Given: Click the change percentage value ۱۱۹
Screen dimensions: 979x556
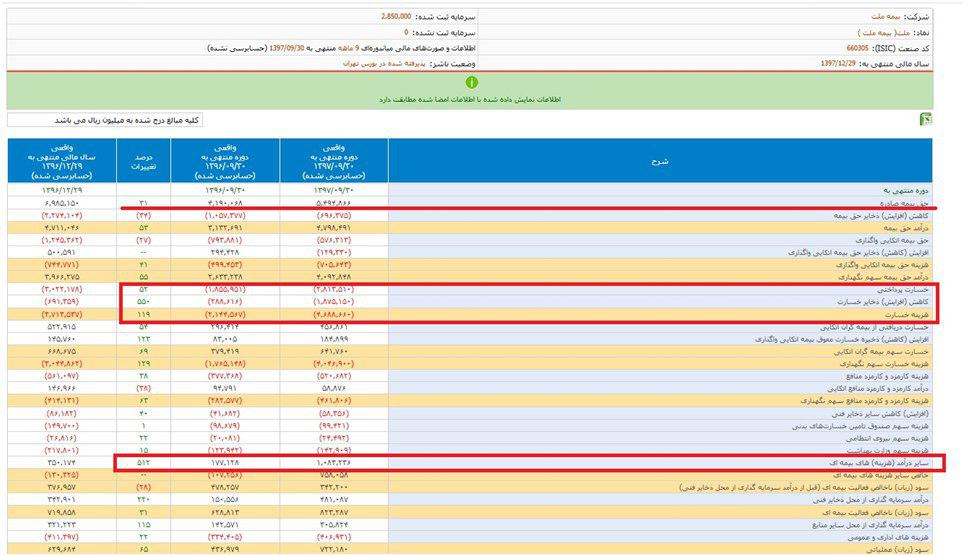Looking at the screenshot, I should 144,315.
